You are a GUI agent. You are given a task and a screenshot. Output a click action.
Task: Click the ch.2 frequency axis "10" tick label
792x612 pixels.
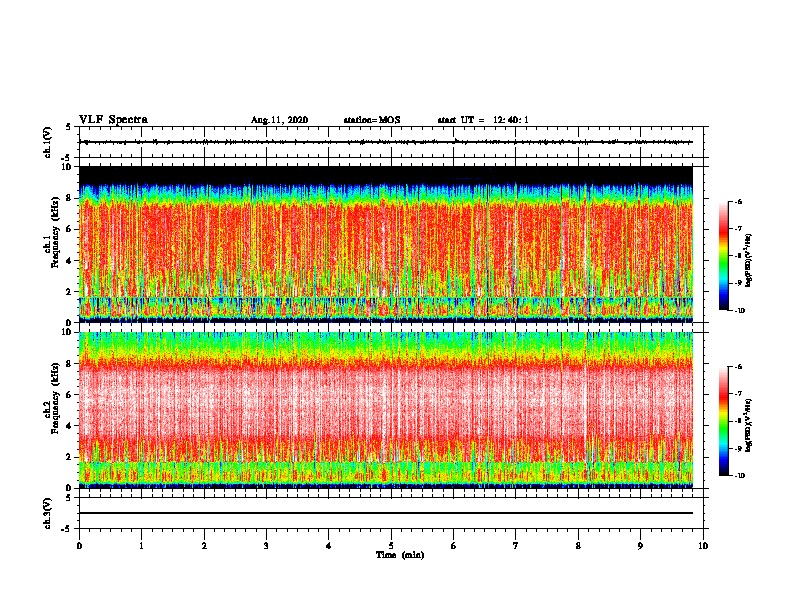tap(67, 332)
